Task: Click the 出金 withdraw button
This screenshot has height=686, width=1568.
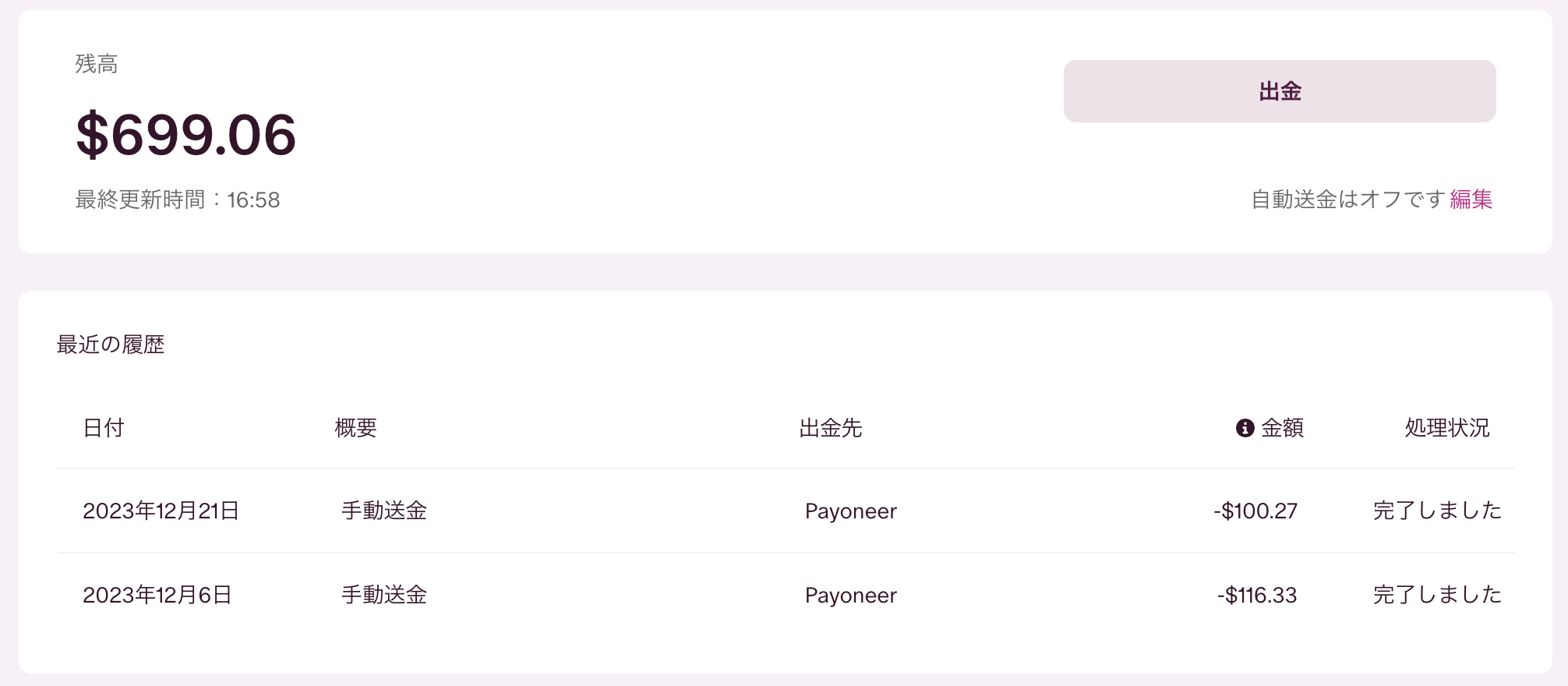Action: pyautogui.click(x=1279, y=91)
